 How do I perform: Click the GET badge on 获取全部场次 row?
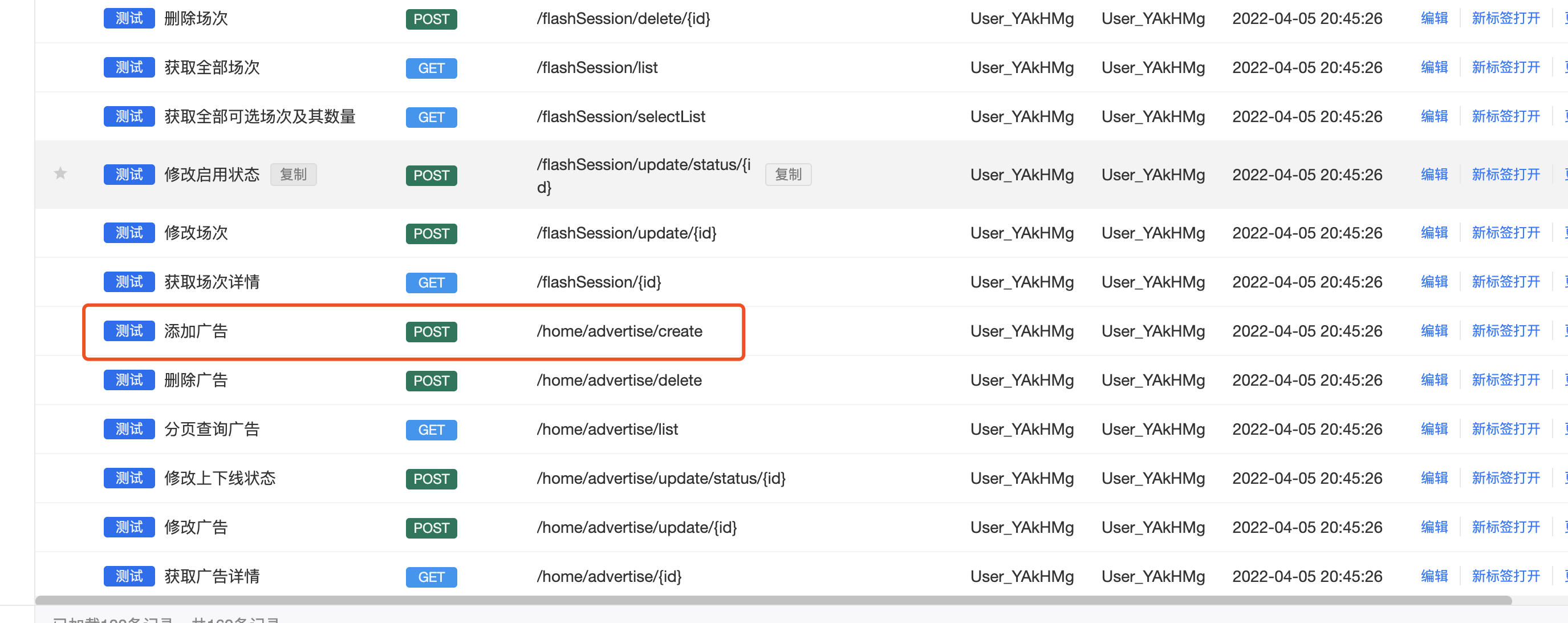(x=431, y=67)
